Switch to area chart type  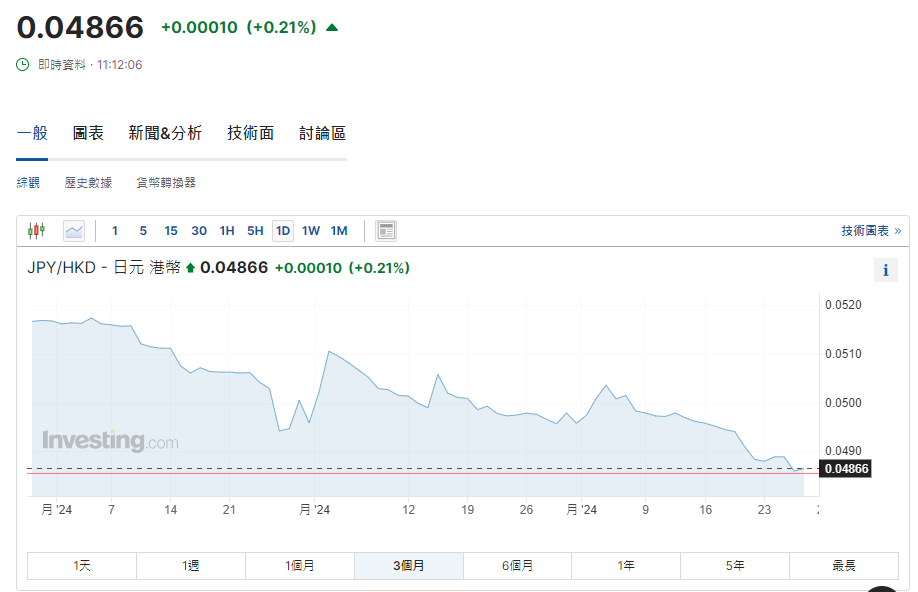point(74,231)
